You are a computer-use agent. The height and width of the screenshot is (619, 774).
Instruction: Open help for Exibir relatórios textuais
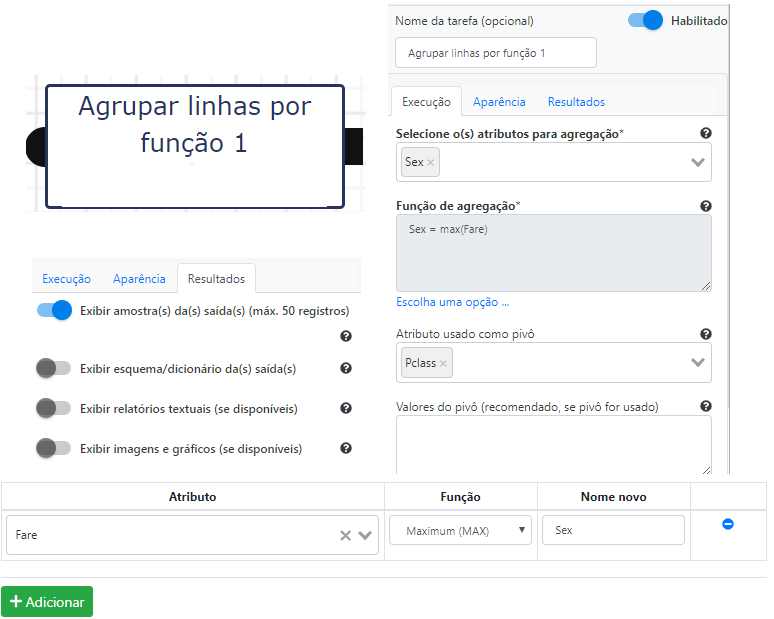pyautogui.click(x=346, y=408)
